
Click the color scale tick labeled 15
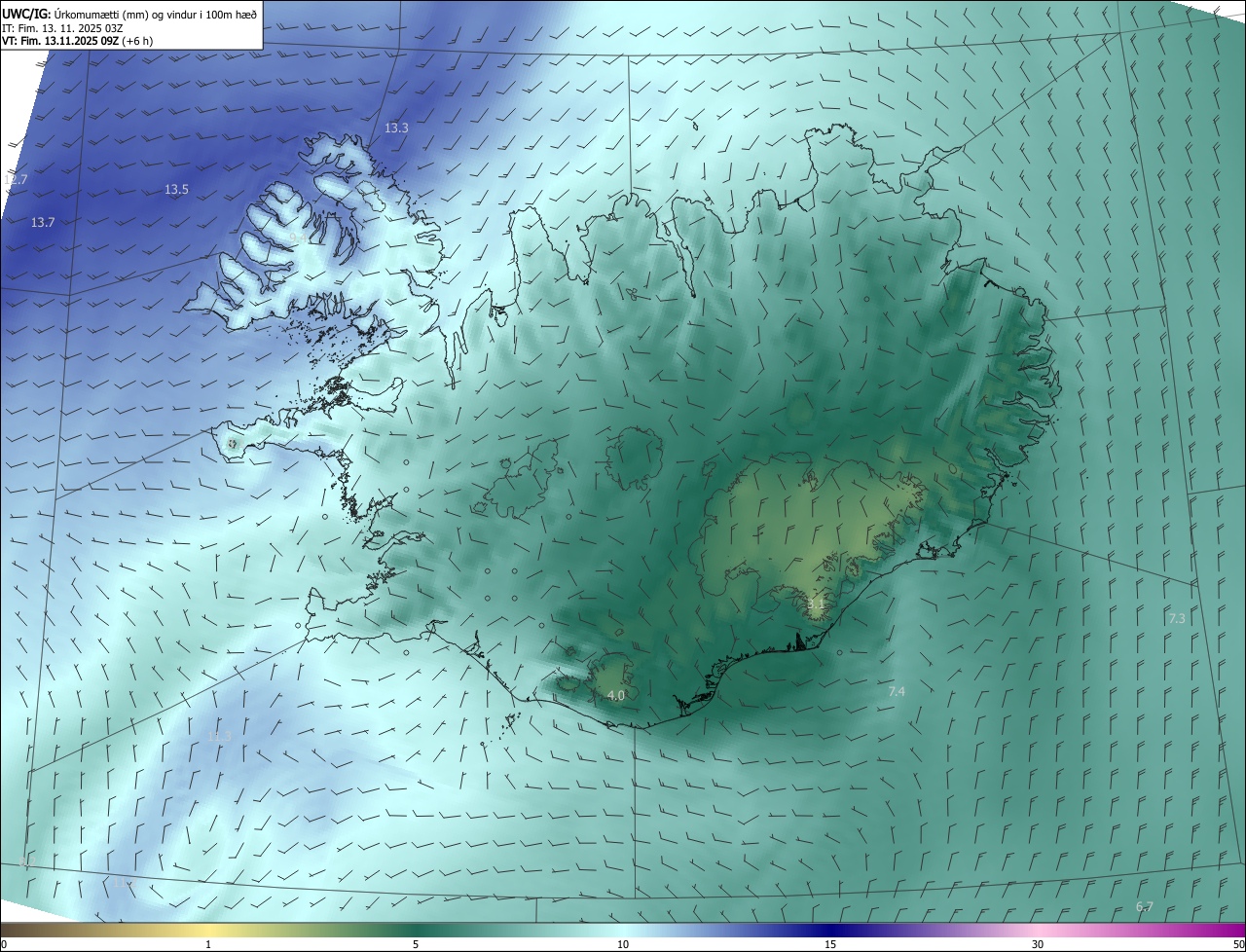(x=830, y=944)
